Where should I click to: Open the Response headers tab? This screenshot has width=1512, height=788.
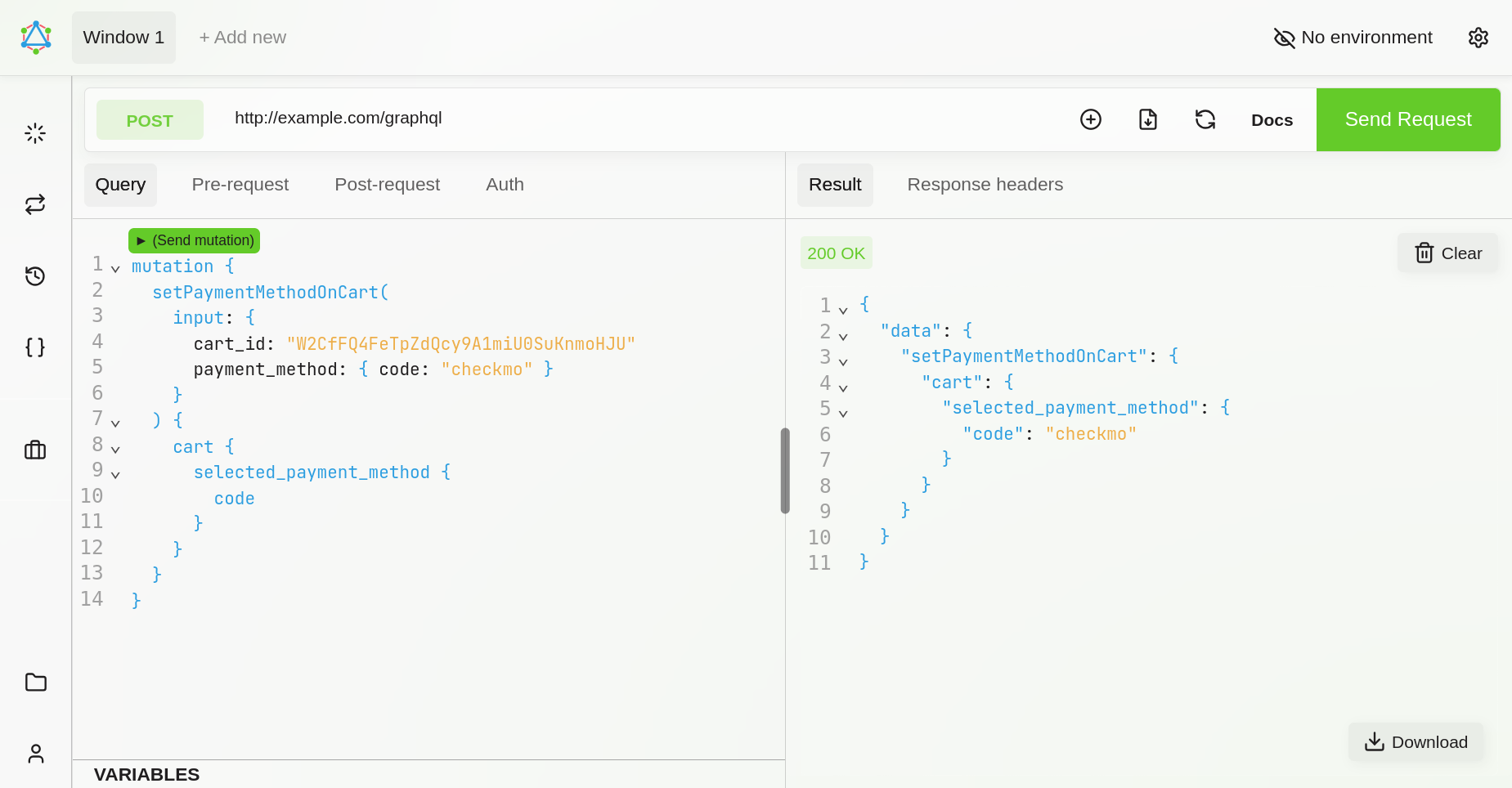[985, 185]
